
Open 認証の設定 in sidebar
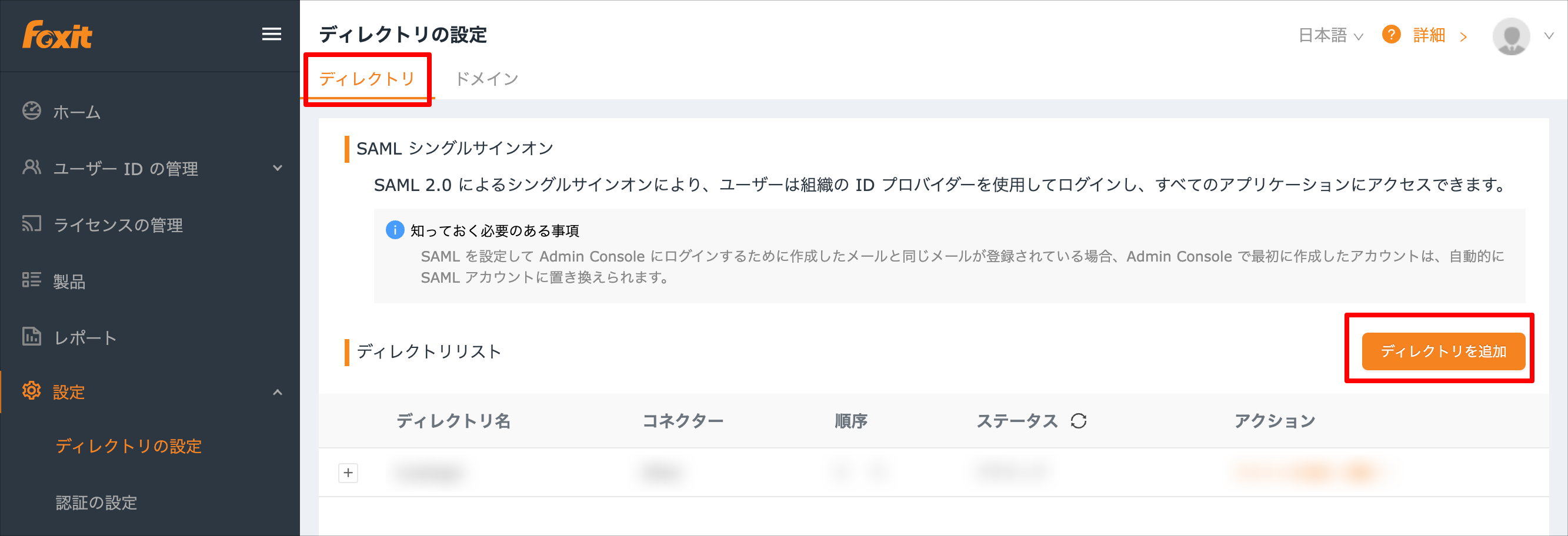tap(96, 503)
